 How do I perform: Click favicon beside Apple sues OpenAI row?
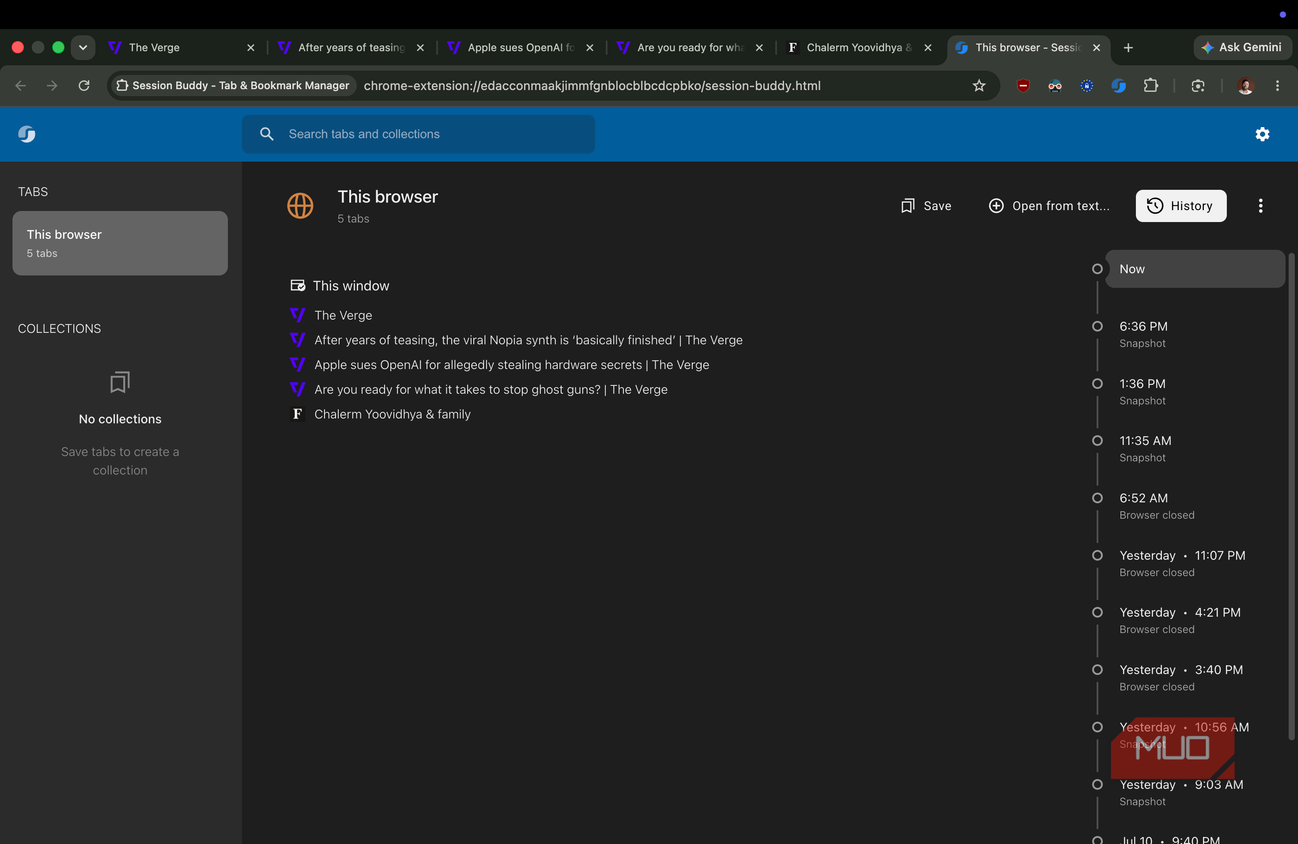pos(297,365)
